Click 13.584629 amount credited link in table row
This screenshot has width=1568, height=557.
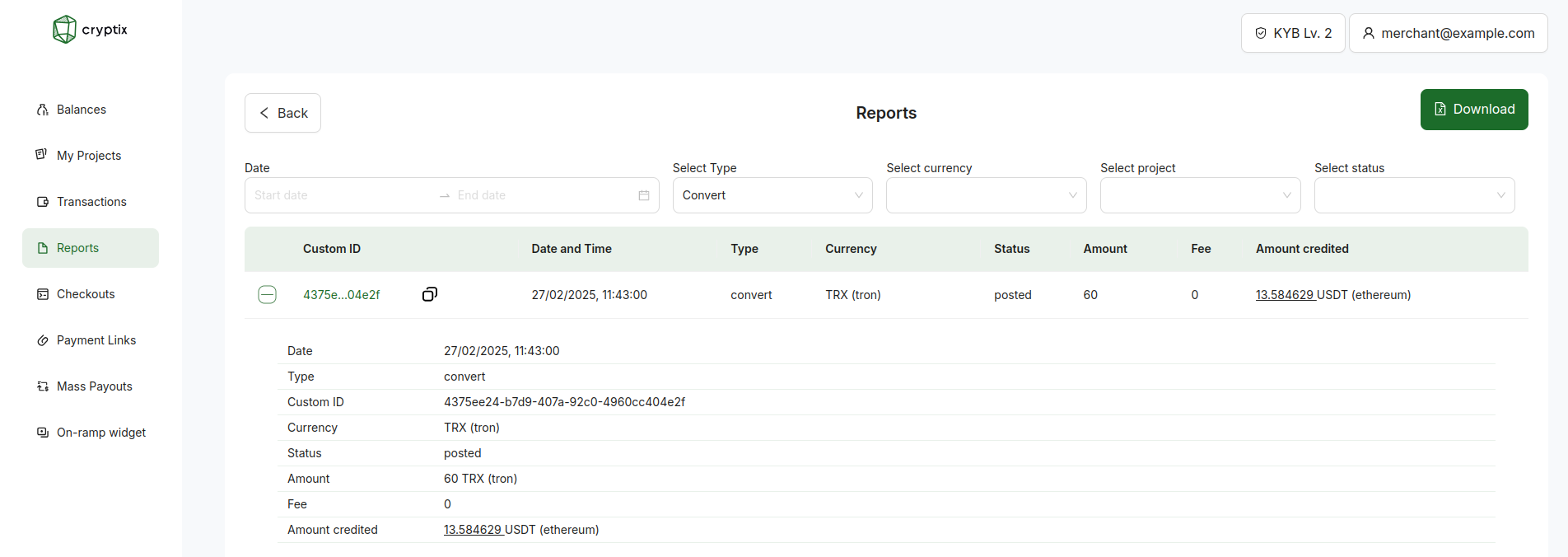coord(1285,295)
